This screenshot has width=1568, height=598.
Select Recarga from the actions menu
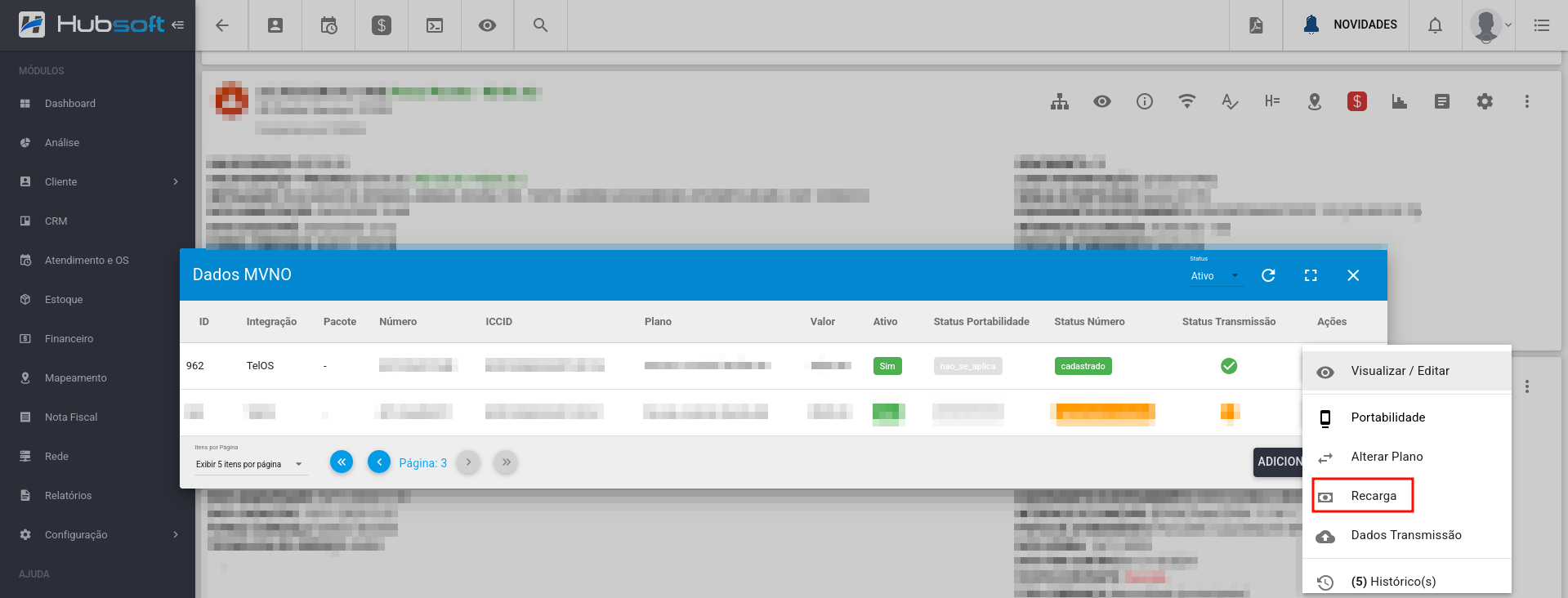pyautogui.click(x=1374, y=496)
